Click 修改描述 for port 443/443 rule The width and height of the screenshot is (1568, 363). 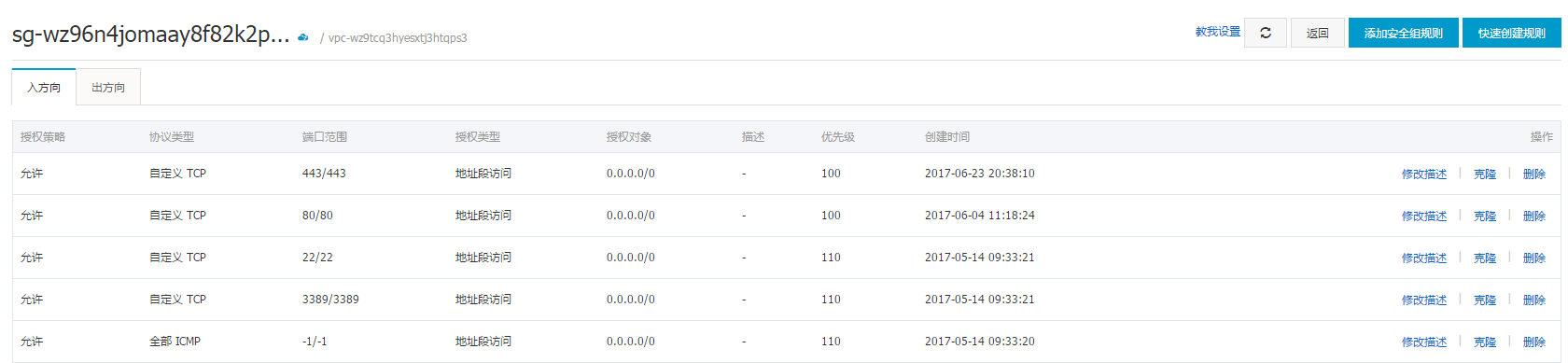point(1424,175)
